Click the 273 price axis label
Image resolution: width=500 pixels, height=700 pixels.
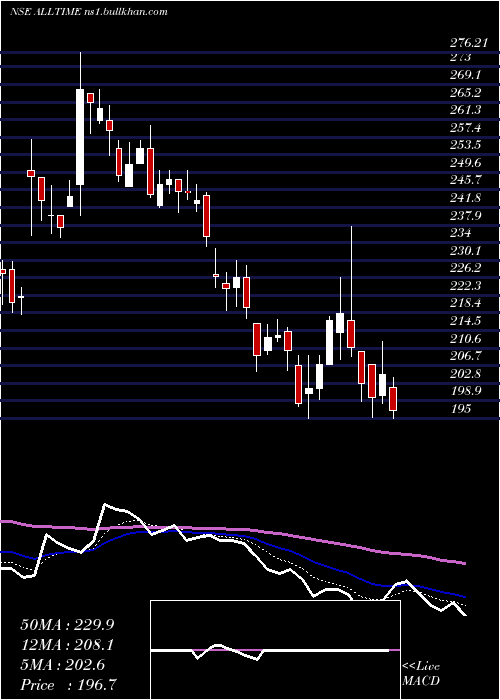click(461, 58)
